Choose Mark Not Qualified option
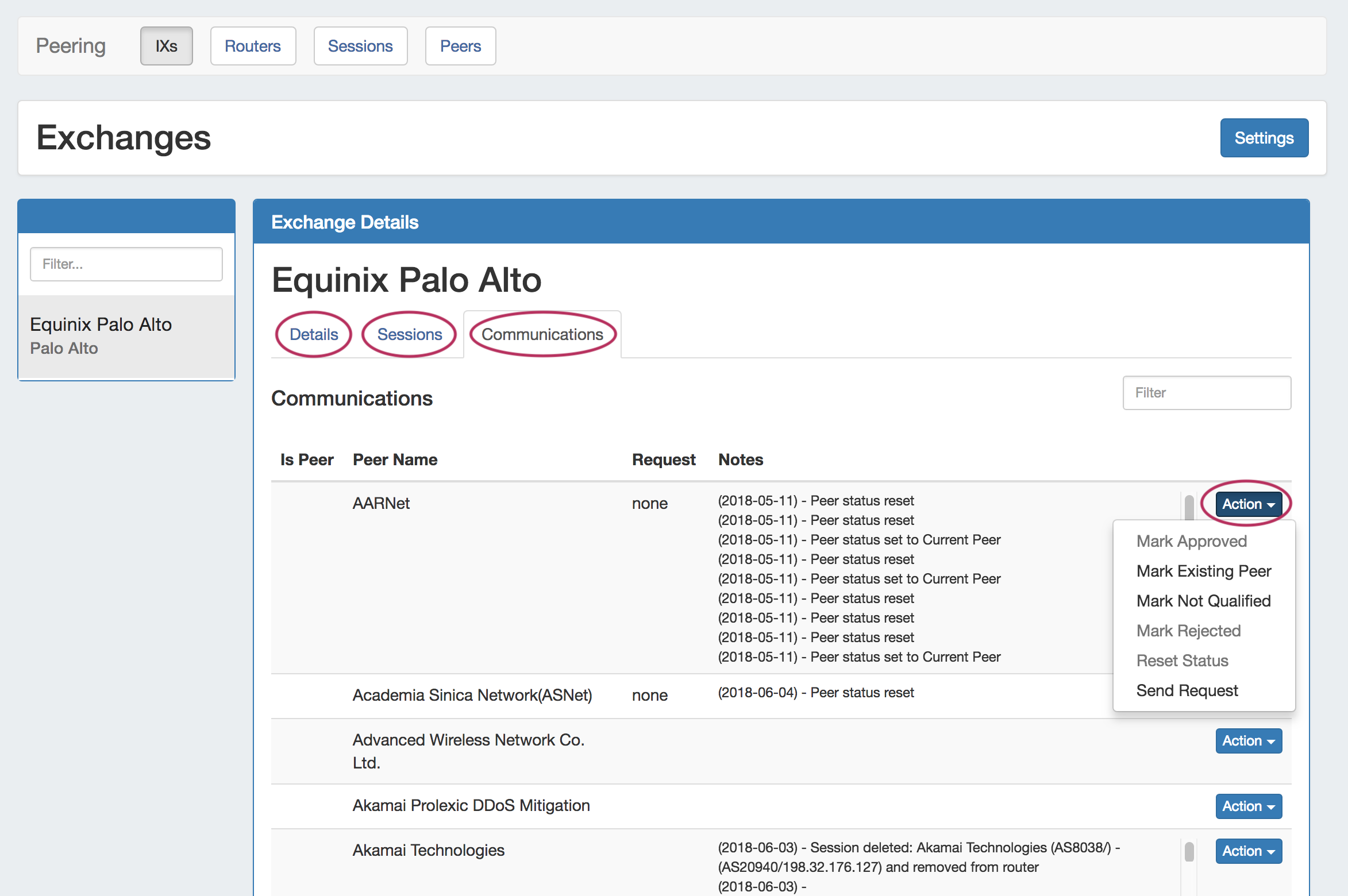The width and height of the screenshot is (1348, 896). click(1203, 601)
